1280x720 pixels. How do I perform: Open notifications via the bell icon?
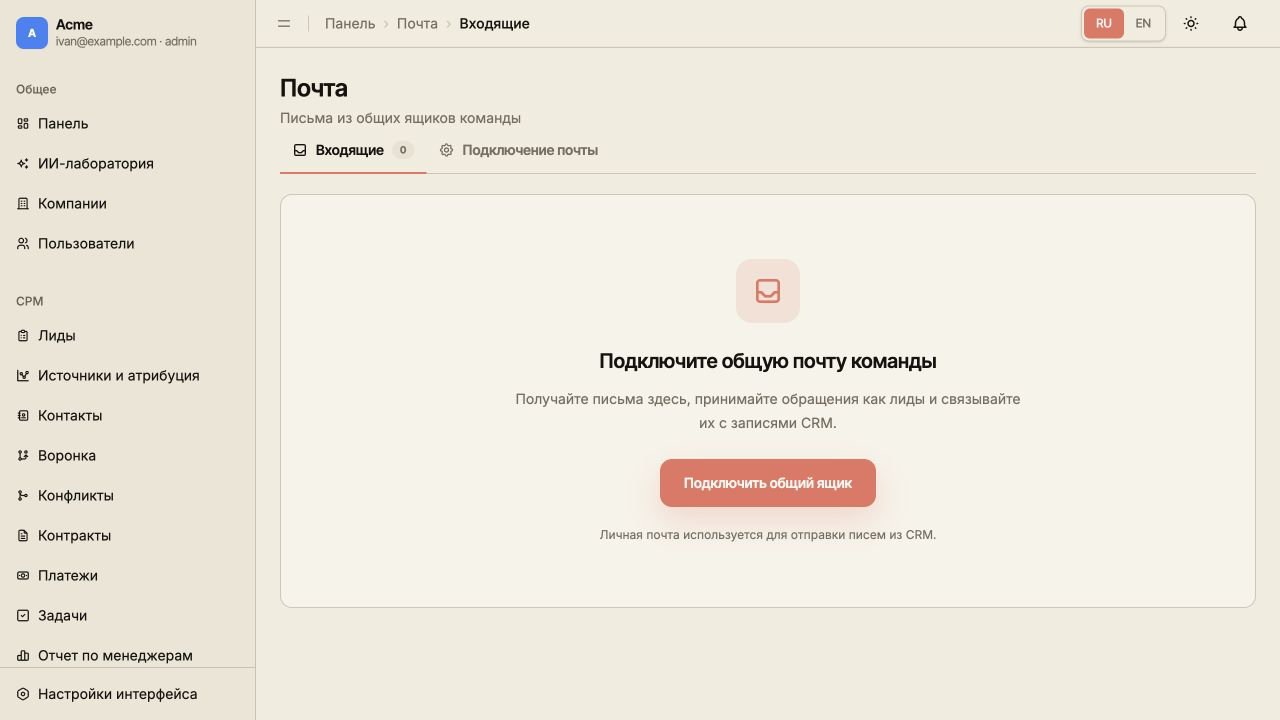pyautogui.click(x=1240, y=23)
